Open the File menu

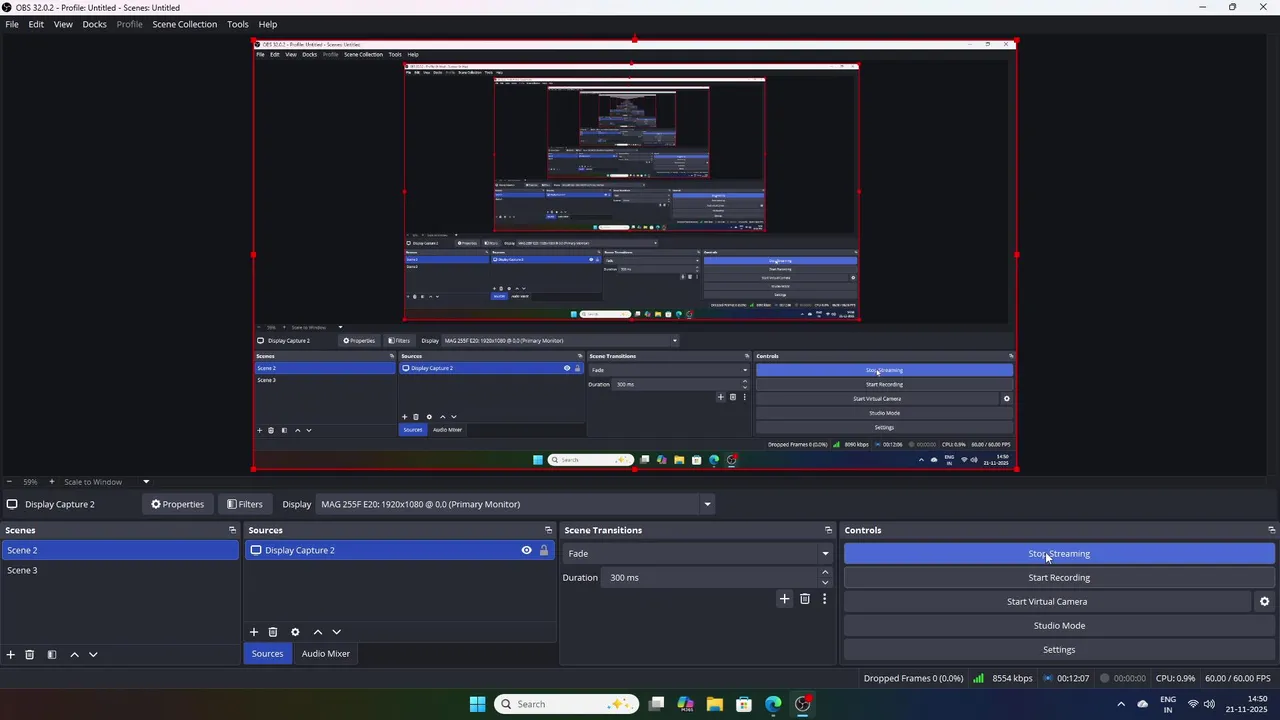point(12,24)
